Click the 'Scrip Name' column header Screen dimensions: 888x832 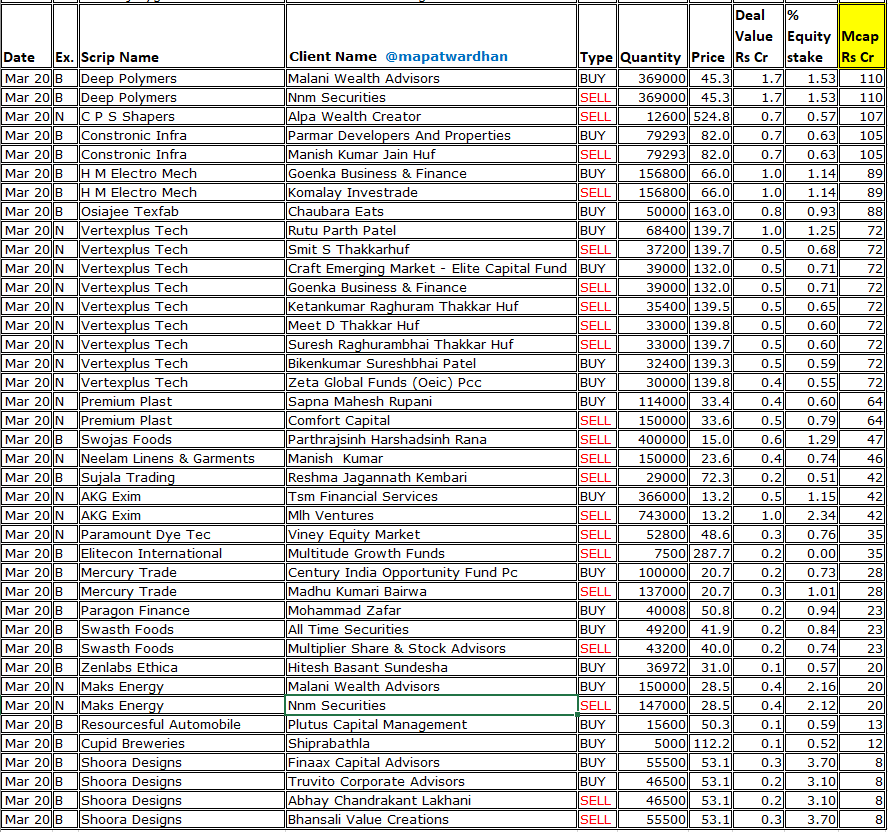tap(182, 36)
